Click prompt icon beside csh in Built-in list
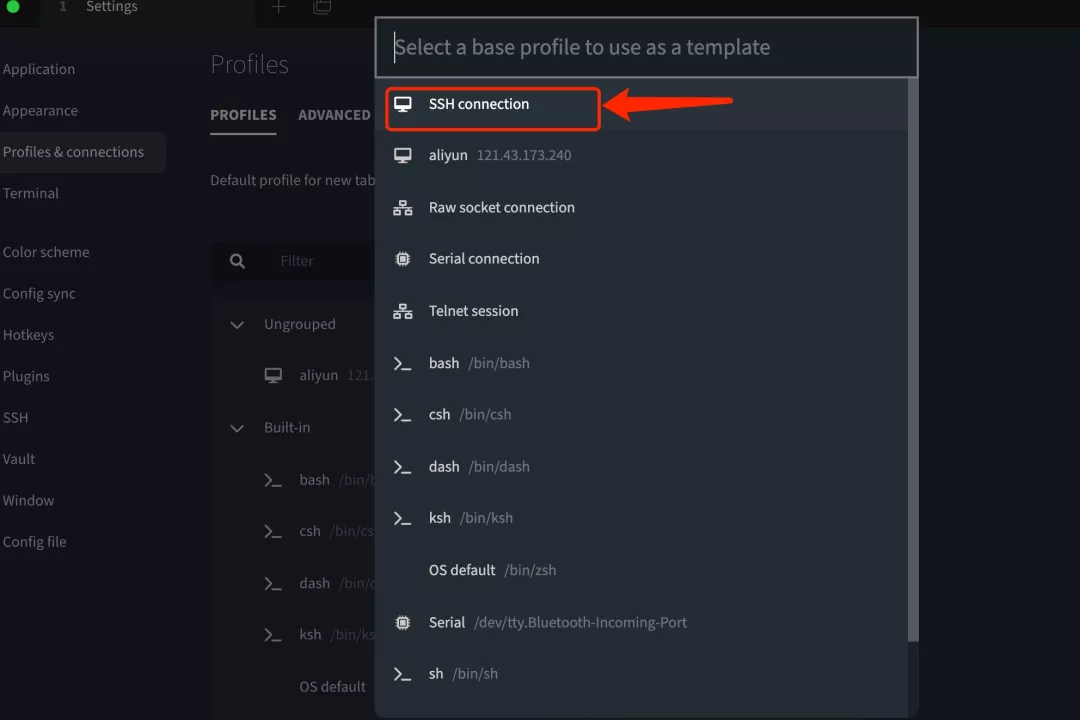1080x720 pixels. (x=273, y=532)
